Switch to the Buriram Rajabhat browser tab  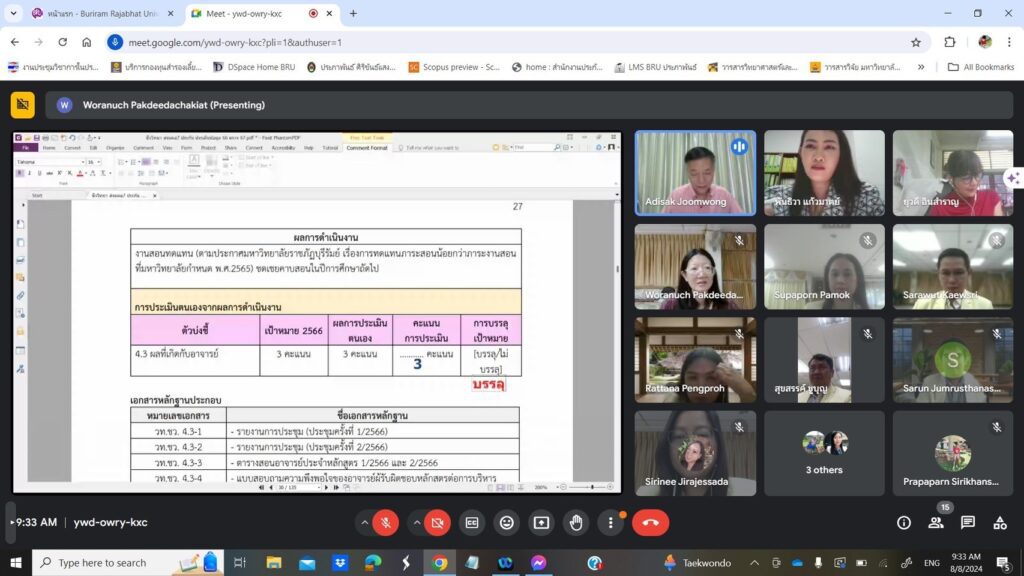click(x=103, y=13)
